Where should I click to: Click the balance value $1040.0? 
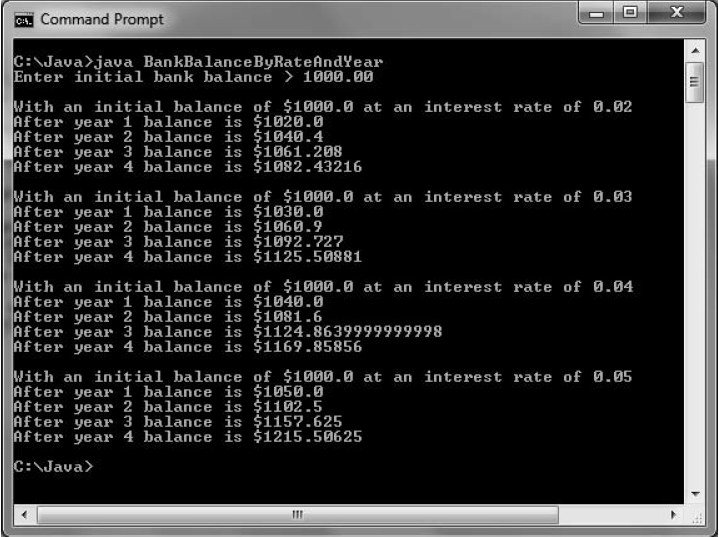288,302
